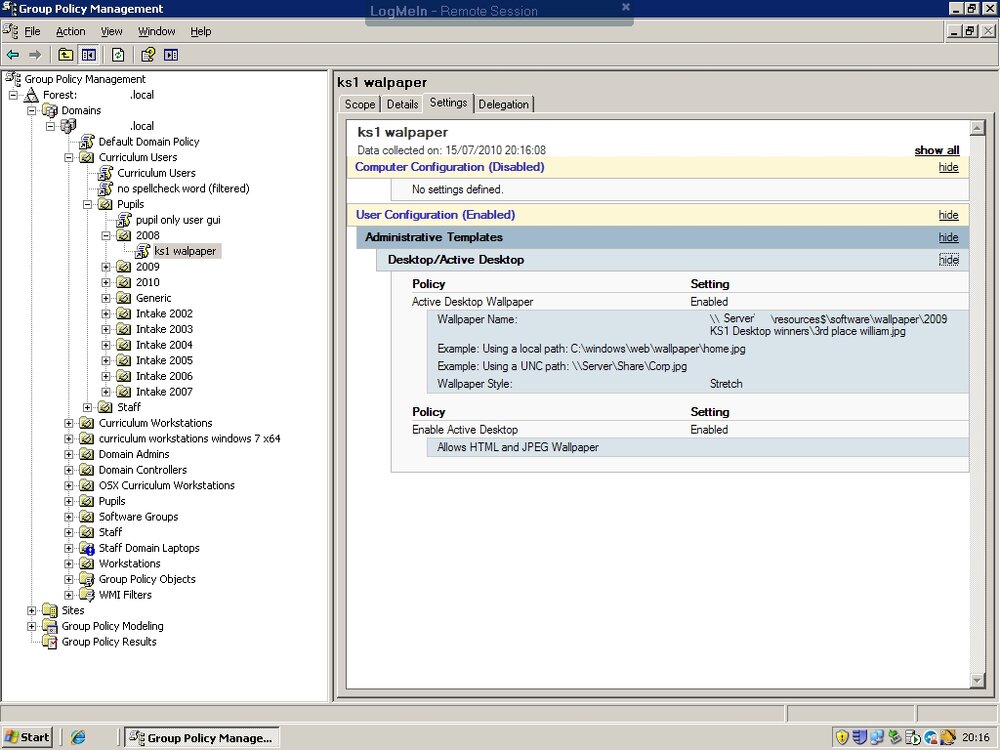Click the Show/Hide Action Pane icon
The height and width of the screenshot is (750, 1000).
pos(171,55)
